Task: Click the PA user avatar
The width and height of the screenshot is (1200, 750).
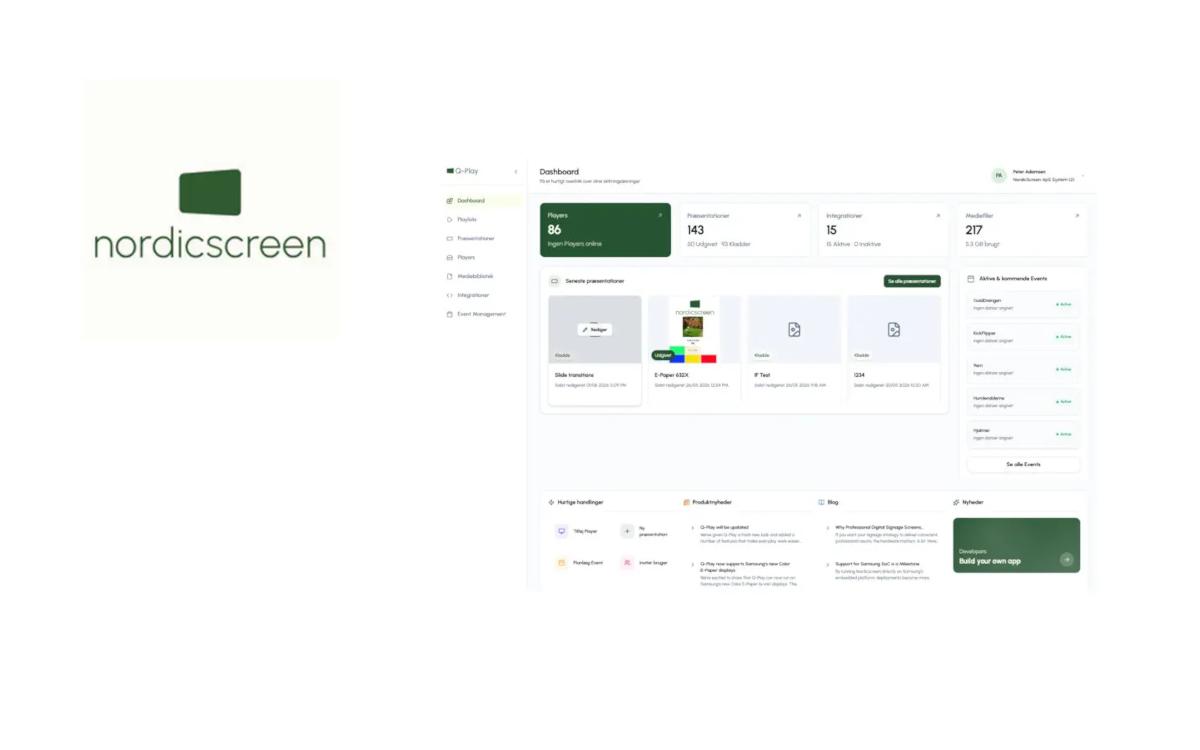Action: coord(998,176)
